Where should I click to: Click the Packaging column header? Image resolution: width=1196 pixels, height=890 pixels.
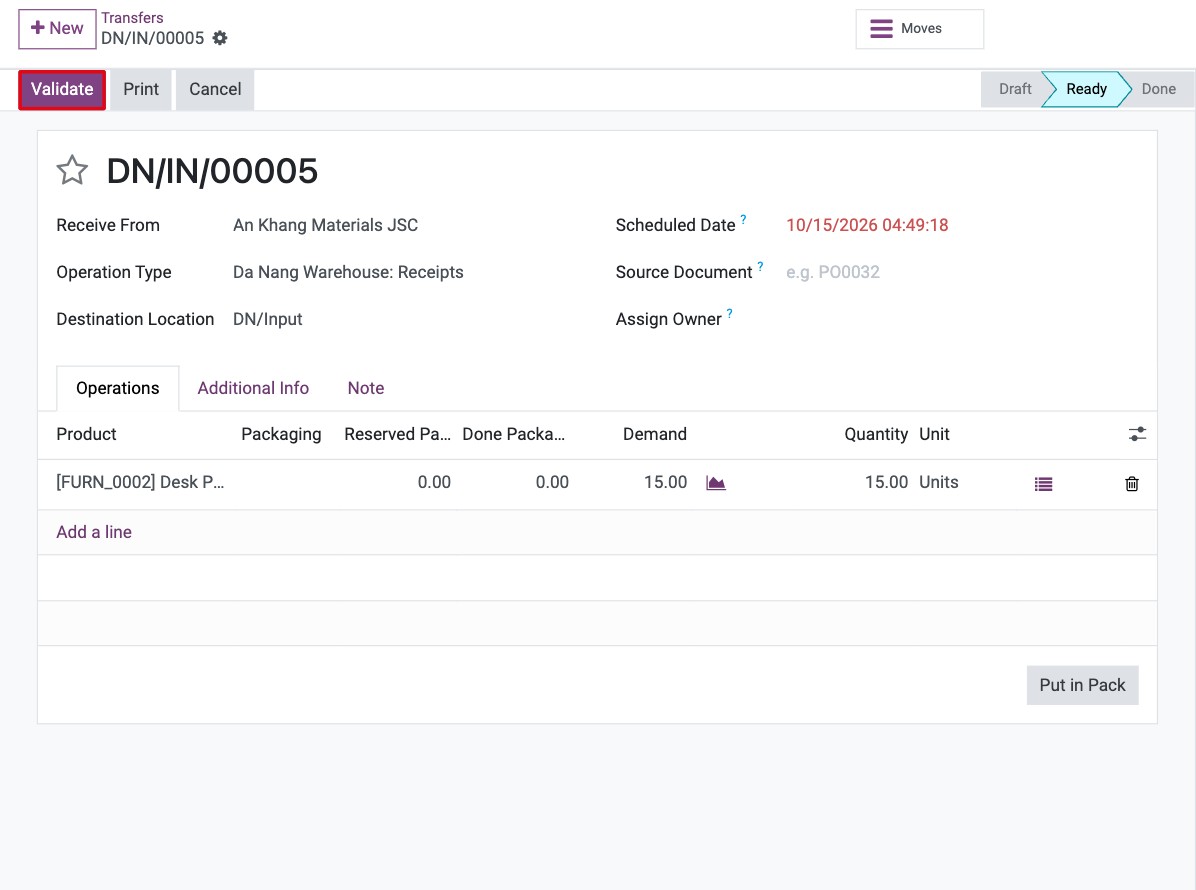[281, 435]
